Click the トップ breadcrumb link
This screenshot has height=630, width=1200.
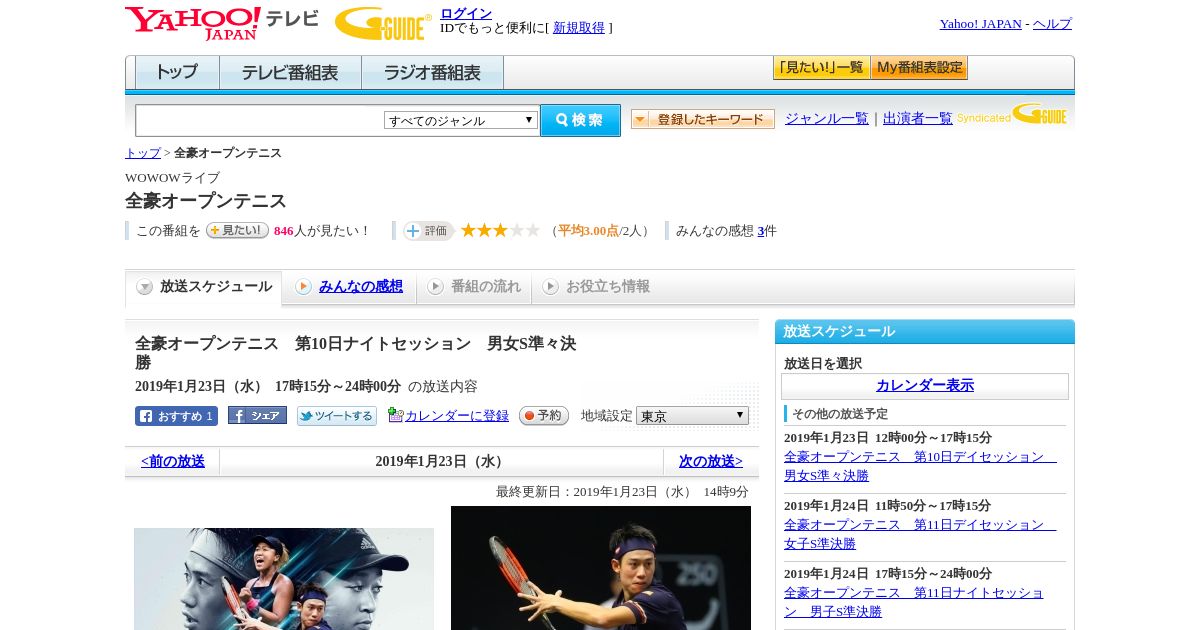[x=143, y=153]
